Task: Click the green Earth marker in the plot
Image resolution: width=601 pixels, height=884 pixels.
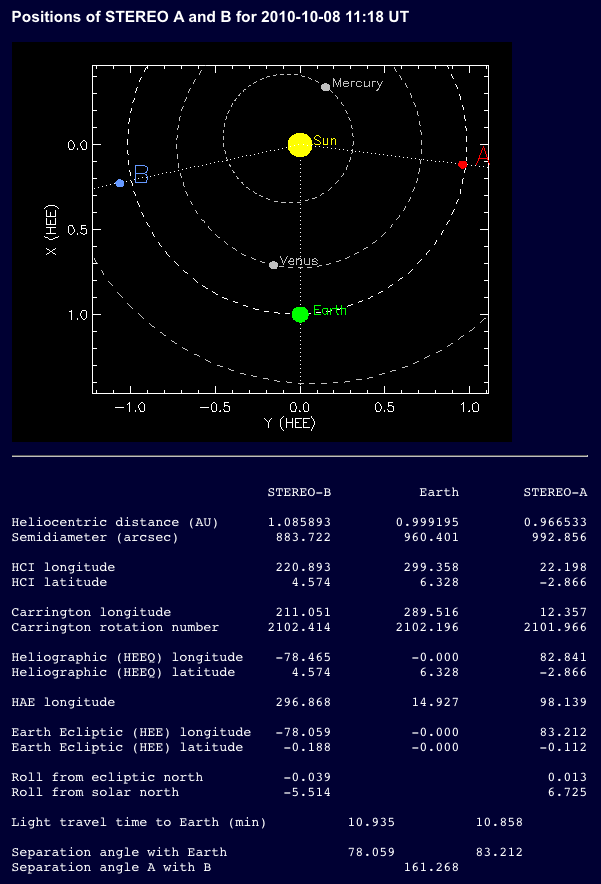Action: point(300,314)
